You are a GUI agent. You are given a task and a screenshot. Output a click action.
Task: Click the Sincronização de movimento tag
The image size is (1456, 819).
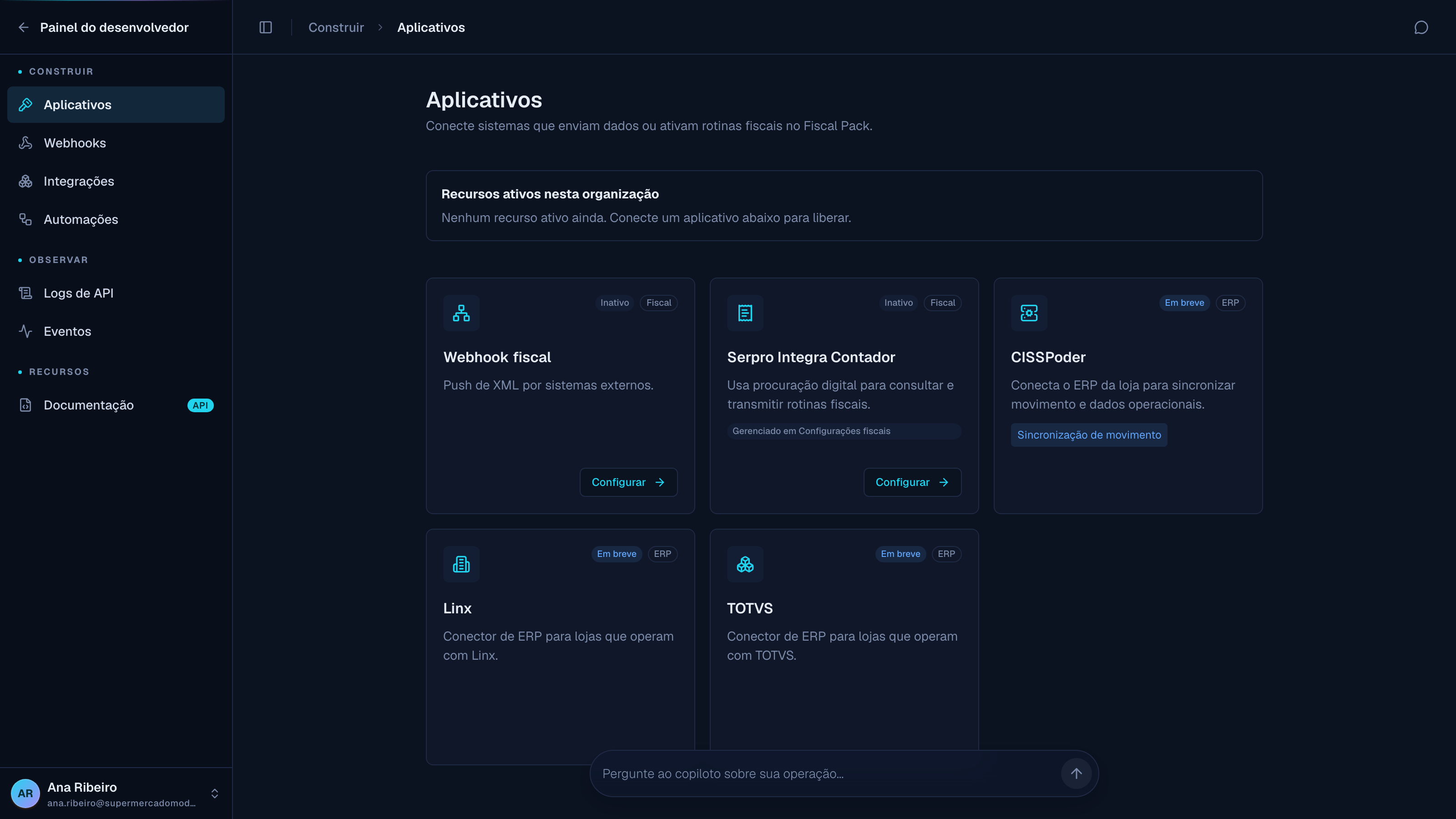click(x=1089, y=435)
